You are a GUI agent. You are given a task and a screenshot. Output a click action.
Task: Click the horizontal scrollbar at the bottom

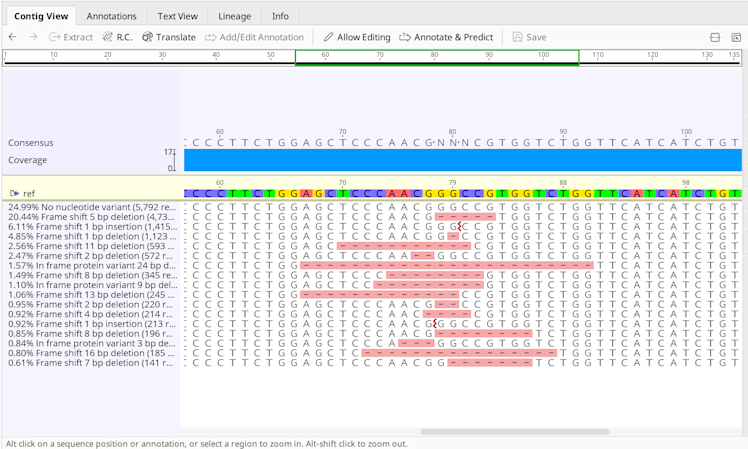pyautogui.click(x=514, y=432)
